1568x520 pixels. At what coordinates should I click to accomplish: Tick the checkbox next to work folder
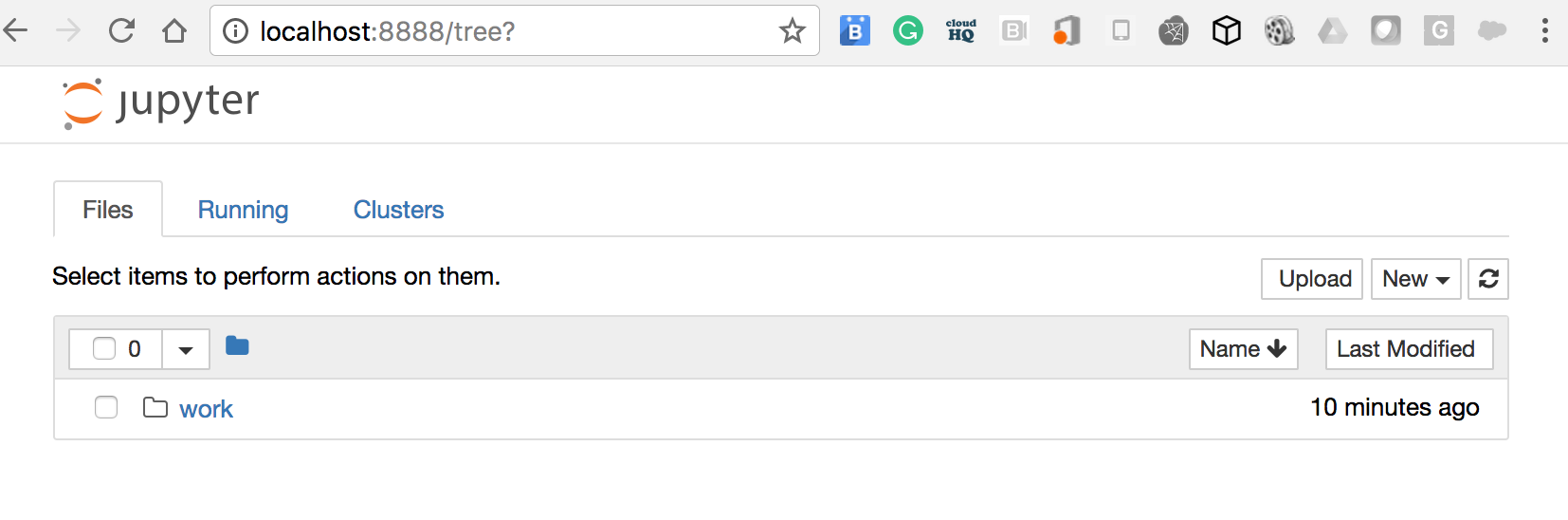click(106, 407)
